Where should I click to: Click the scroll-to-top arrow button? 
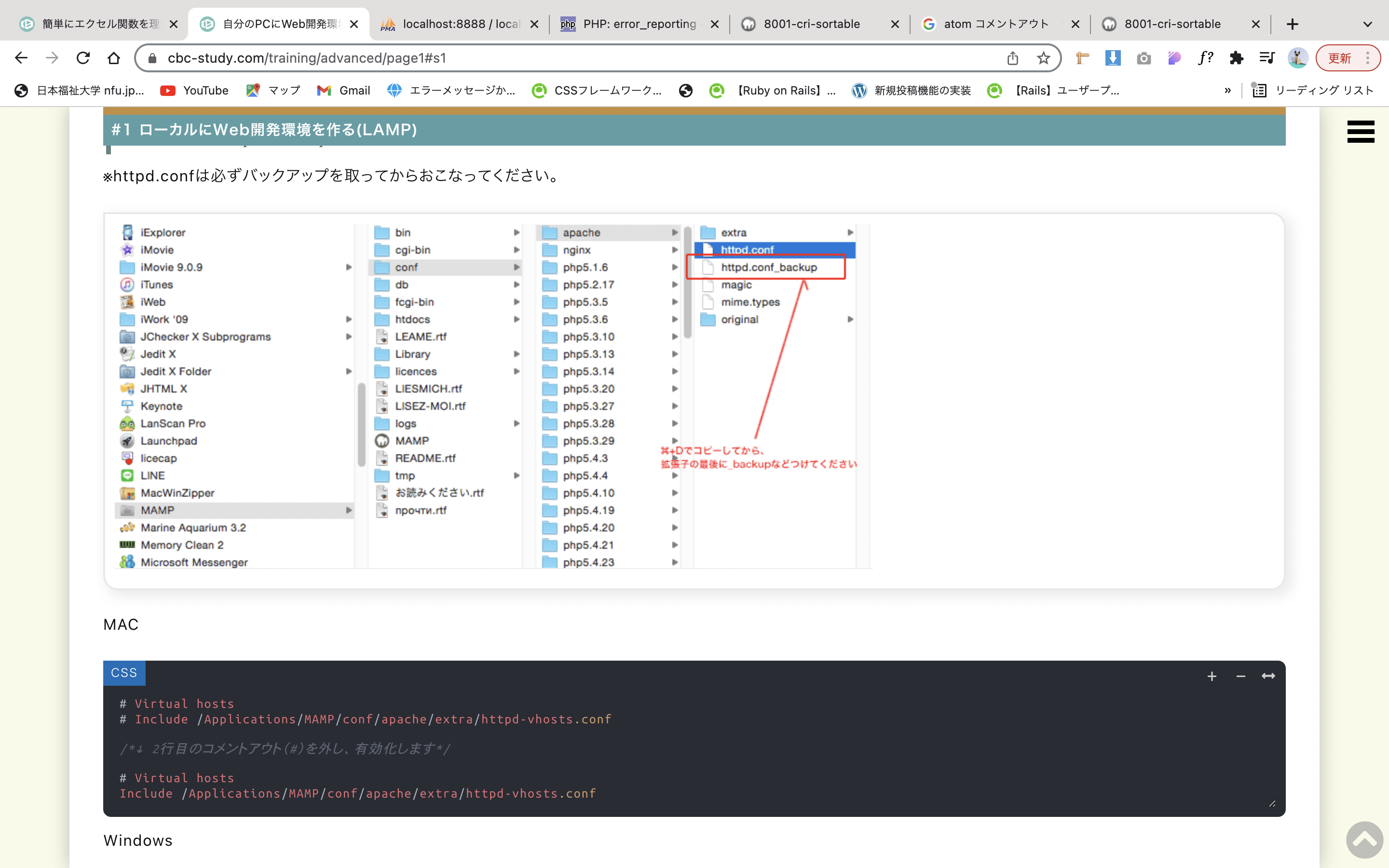click(1364, 840)
